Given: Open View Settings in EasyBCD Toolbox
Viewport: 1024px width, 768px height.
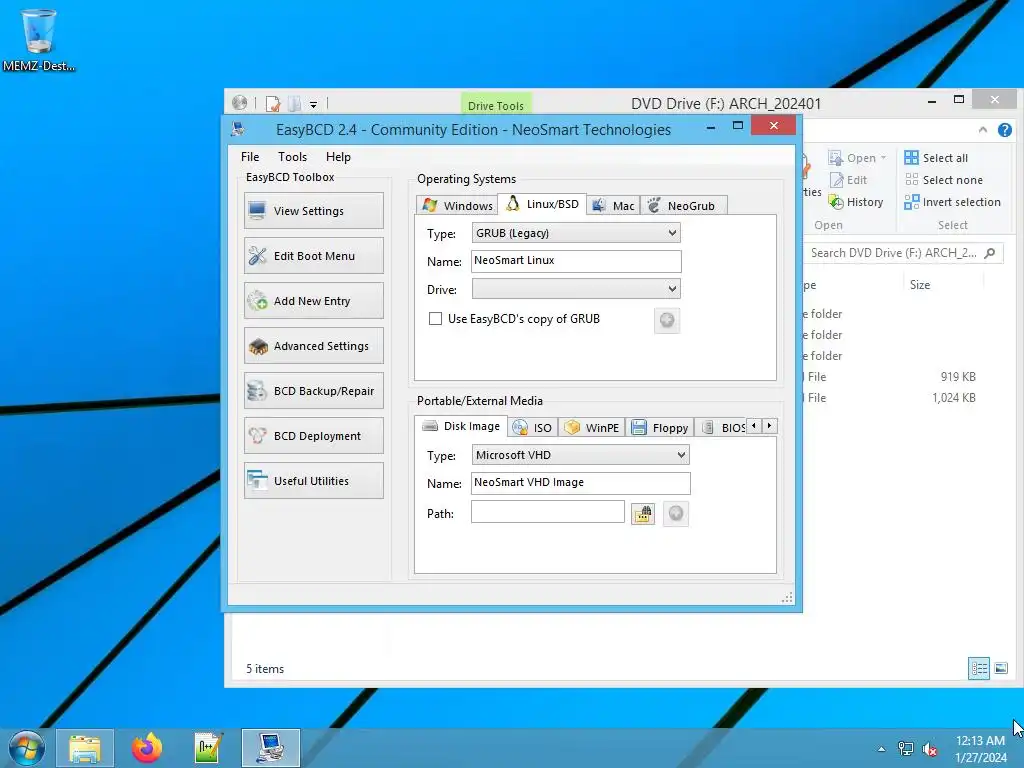Looking at the screenshot, I should tap(313, 211).
